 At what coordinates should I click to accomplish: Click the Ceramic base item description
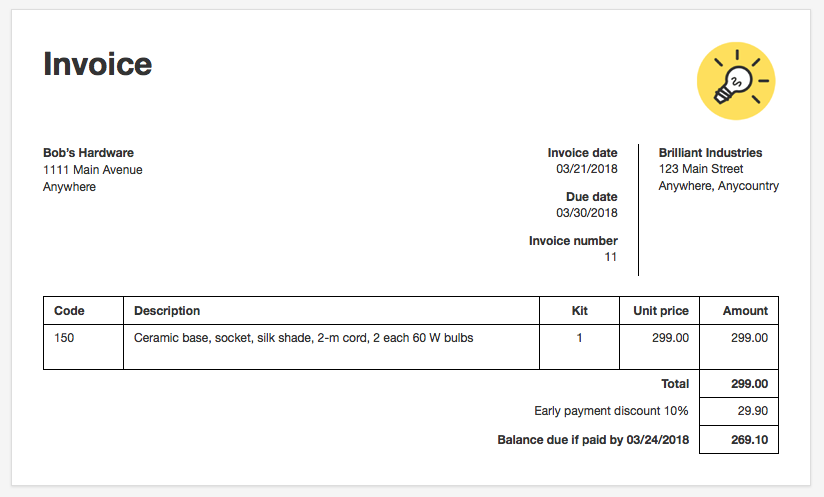coord(304,338)
